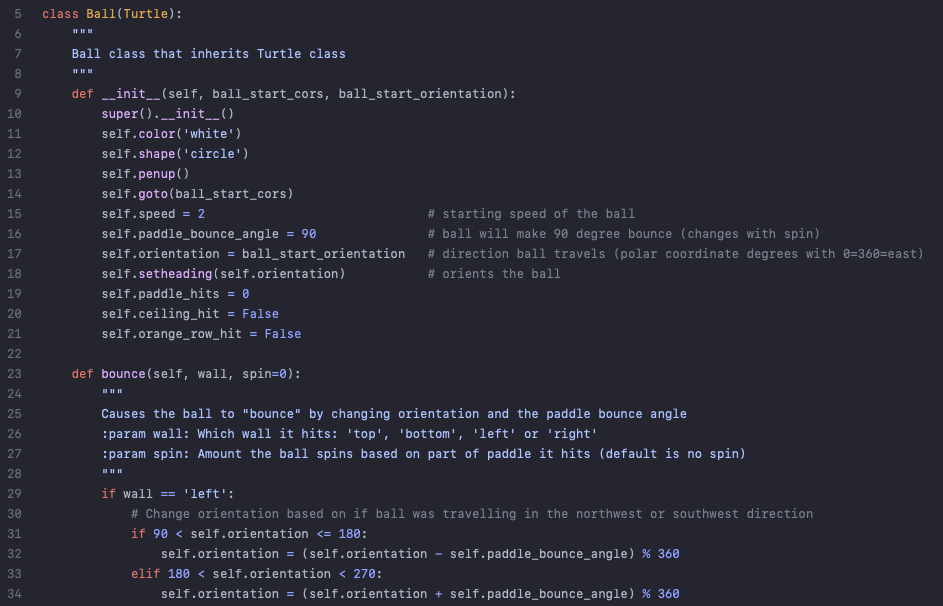Click the goto method on line 14
Image resolution: width=943 pixels, height=606 pixels.
tap(153, 194)
